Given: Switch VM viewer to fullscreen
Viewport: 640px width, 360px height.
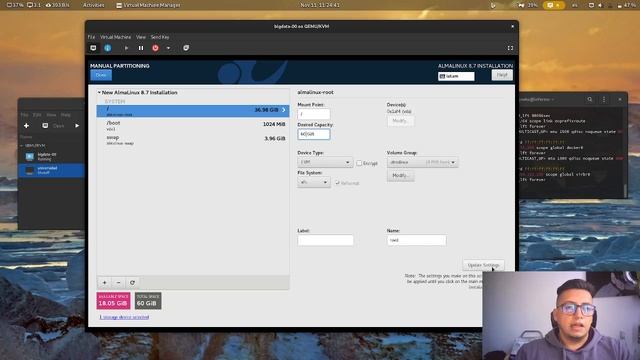Looking at the screenshot, I should [x=510, y=48].
